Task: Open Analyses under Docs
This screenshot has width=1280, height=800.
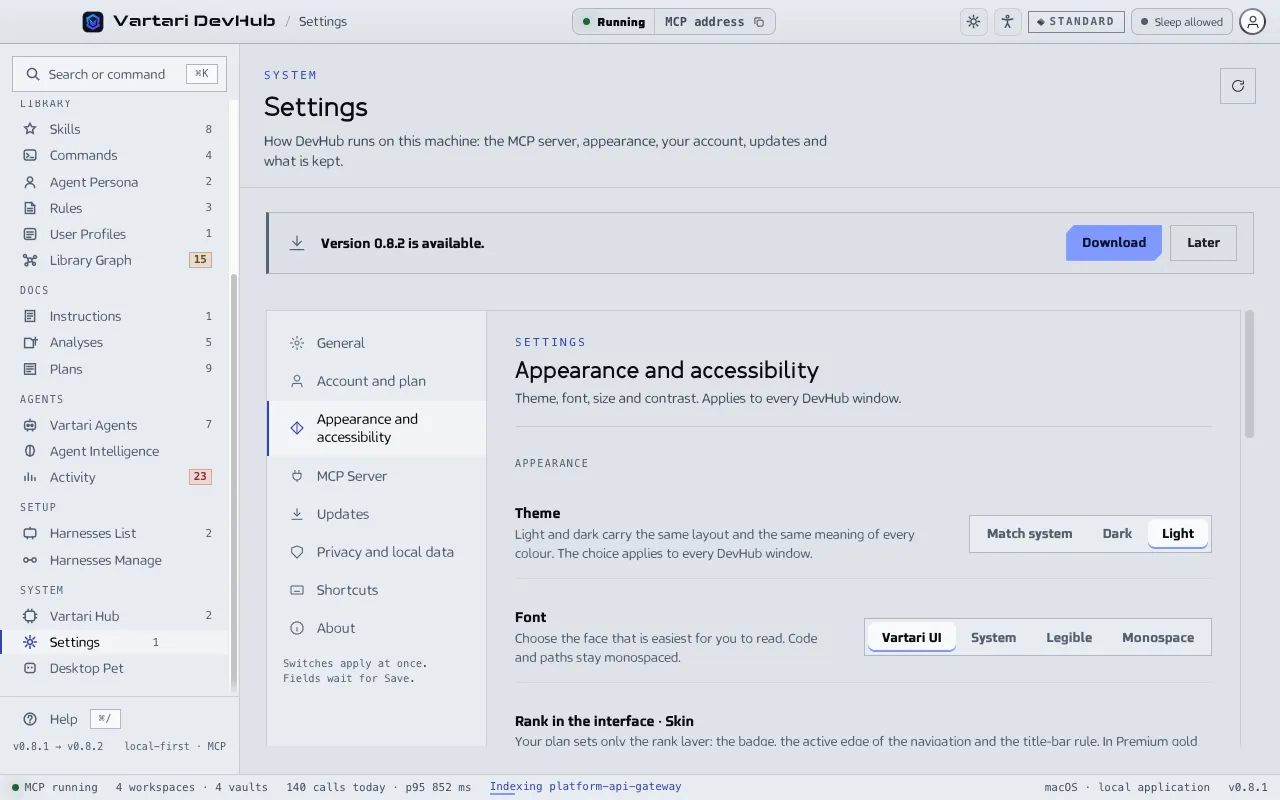Action: click(117, 342)
